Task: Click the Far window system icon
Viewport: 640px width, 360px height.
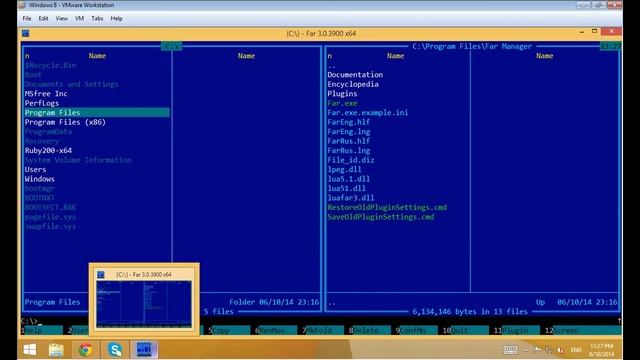Action: 26,33
